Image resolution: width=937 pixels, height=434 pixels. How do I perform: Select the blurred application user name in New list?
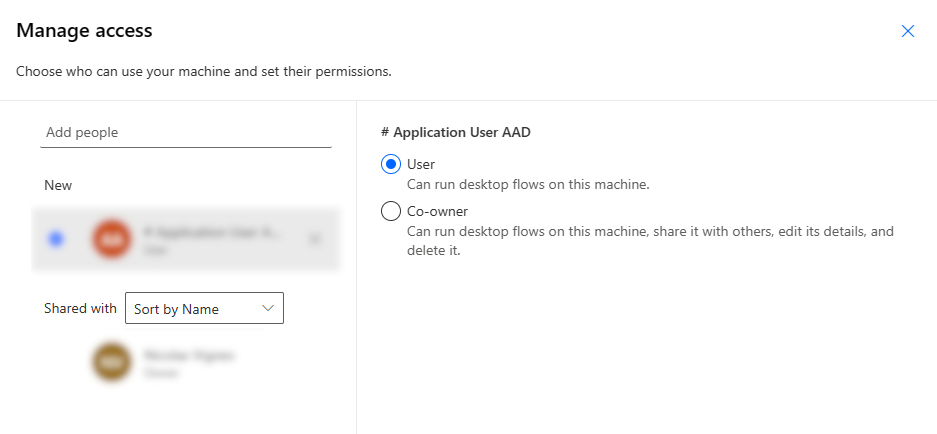click(212, 232)
